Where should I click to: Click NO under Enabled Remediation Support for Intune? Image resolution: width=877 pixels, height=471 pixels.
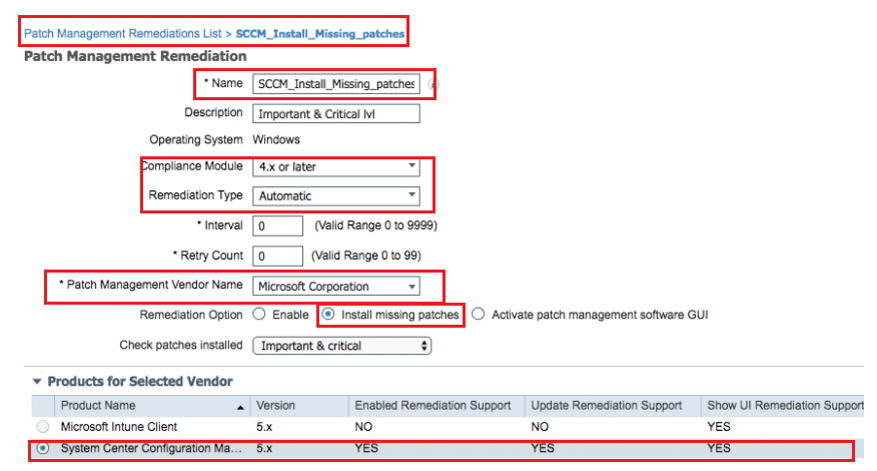point(364,427)
